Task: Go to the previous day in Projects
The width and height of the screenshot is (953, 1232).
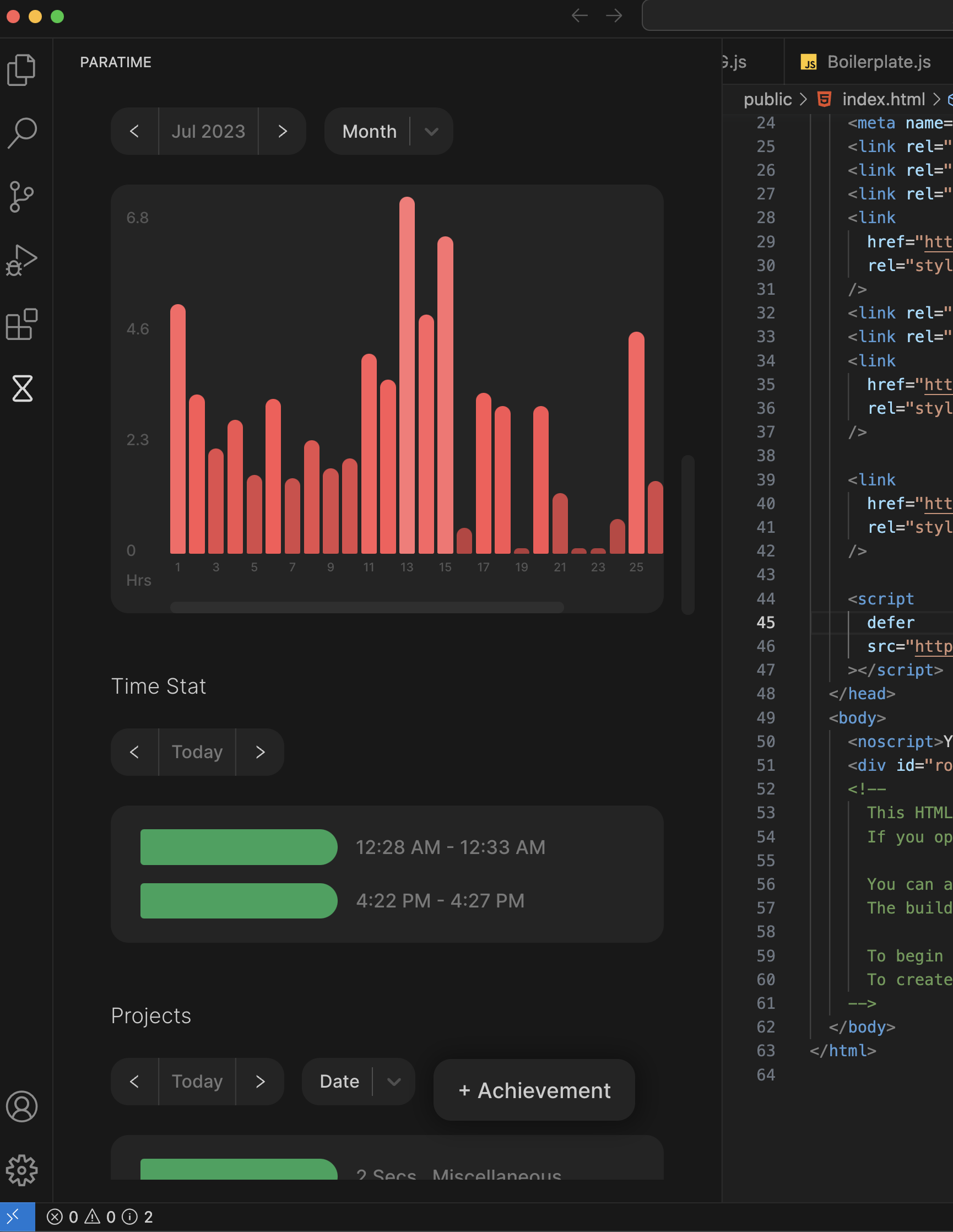Action: [x=135, y=1082]
